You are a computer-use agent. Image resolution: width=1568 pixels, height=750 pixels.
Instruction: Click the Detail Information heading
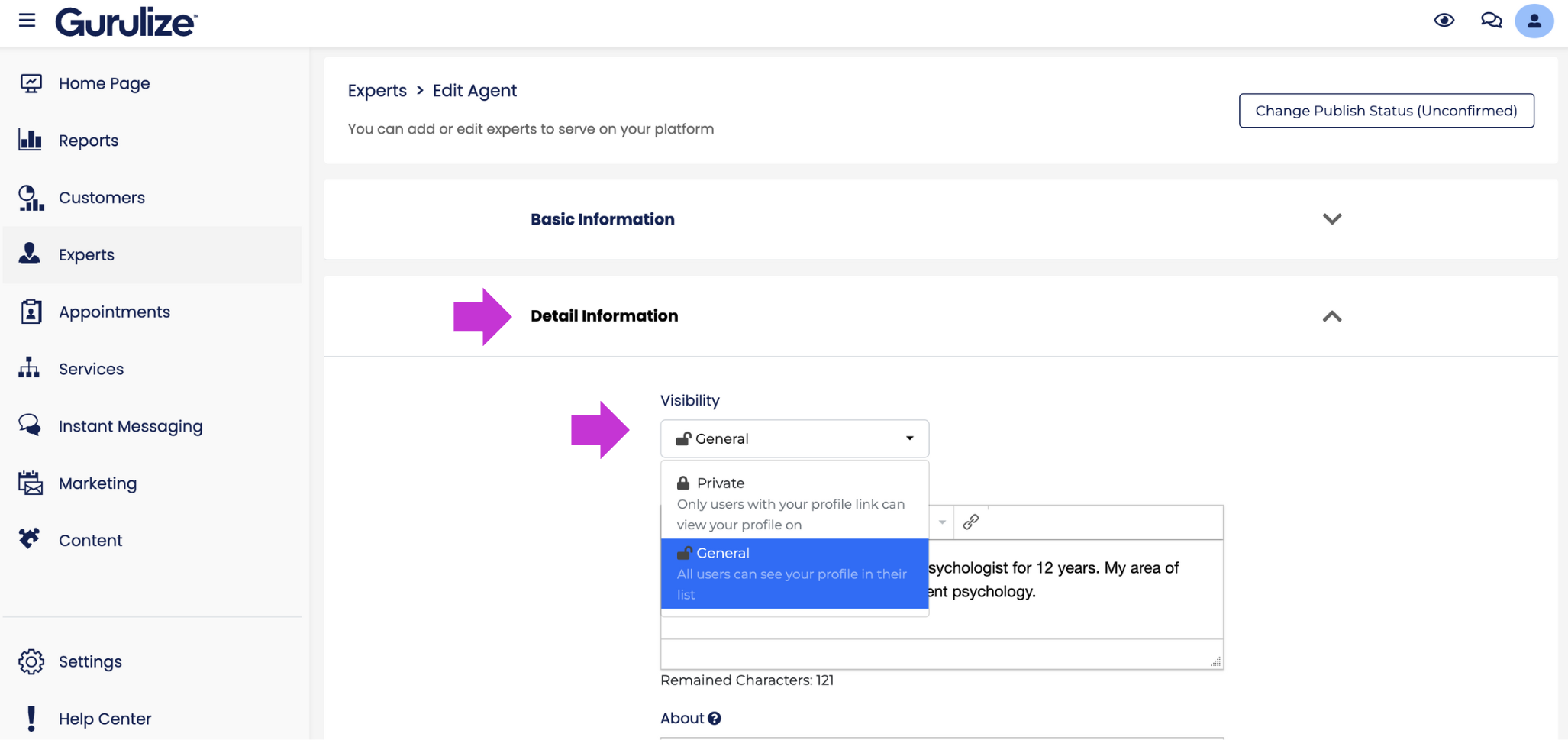click(x=604, y=315)
